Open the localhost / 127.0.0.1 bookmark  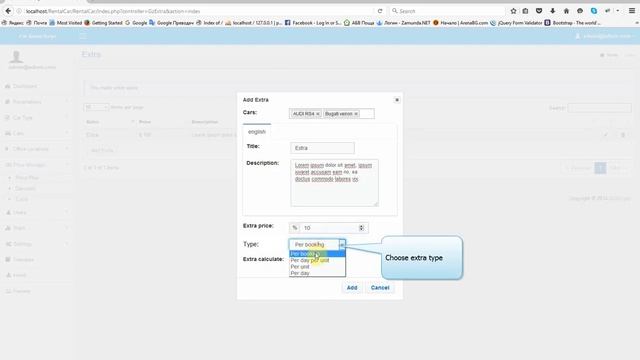[x=253, y=23]
